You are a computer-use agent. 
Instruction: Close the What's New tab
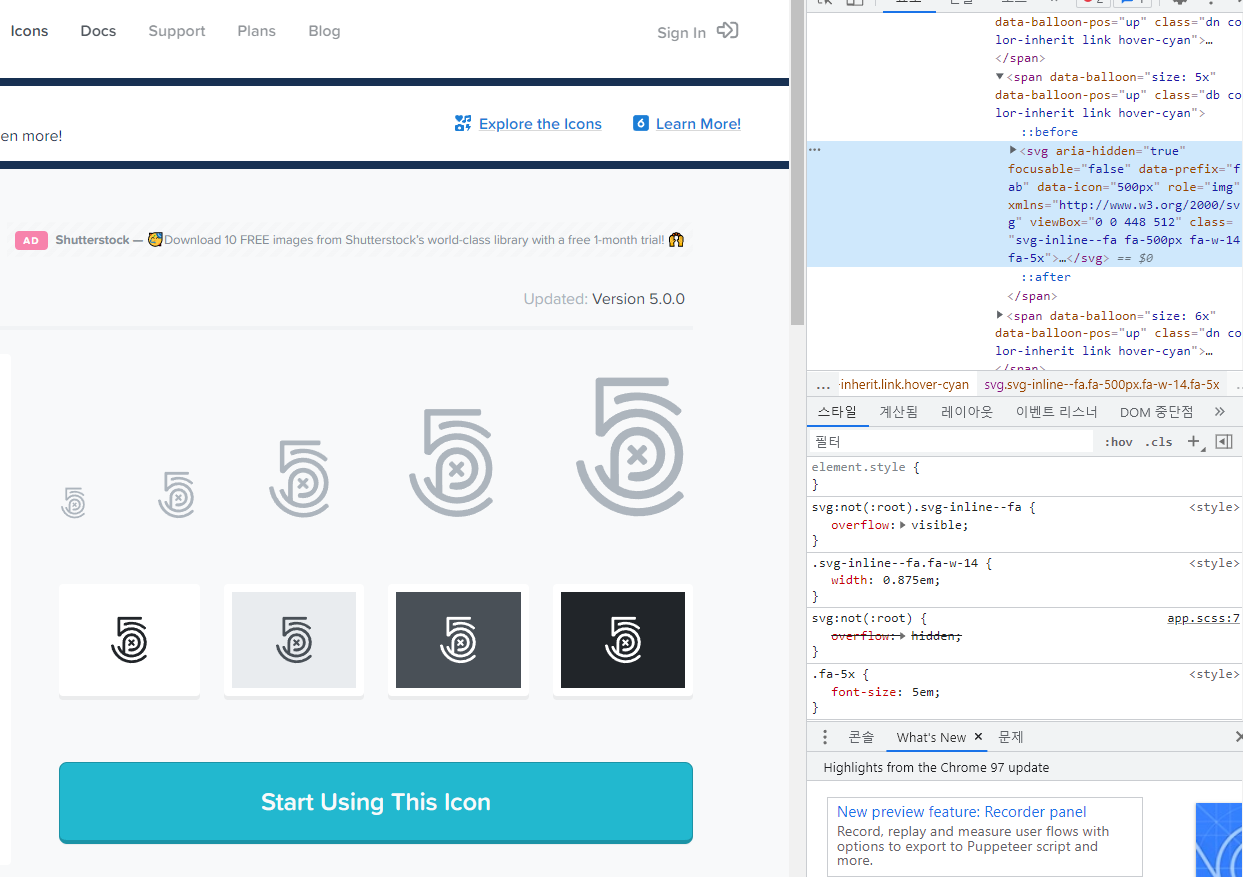978,737
